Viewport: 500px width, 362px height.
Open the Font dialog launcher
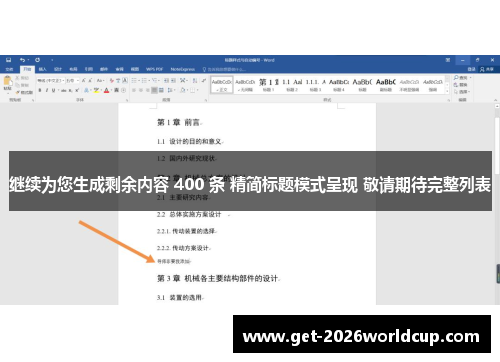[127, 100]
